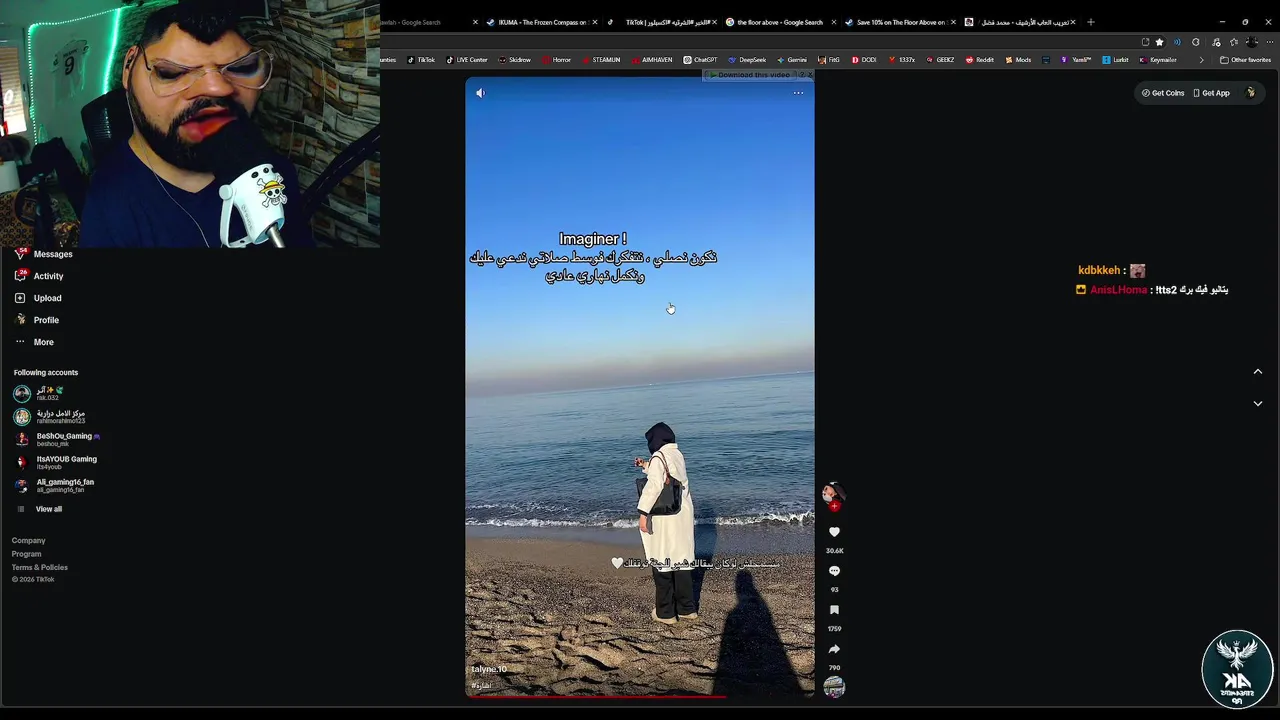Open the STEAMUN bookmark
The height and width of the screenshot is (720, 1280).
click(601, 60)
